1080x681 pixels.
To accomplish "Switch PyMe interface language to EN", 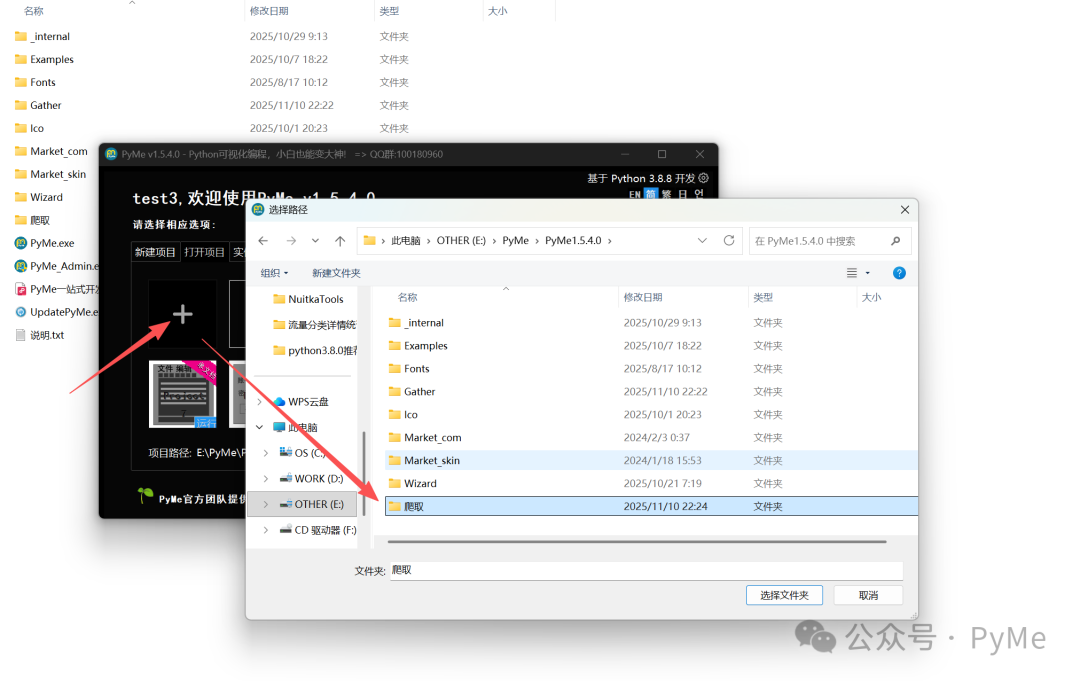I will click(x=636, y=193).
